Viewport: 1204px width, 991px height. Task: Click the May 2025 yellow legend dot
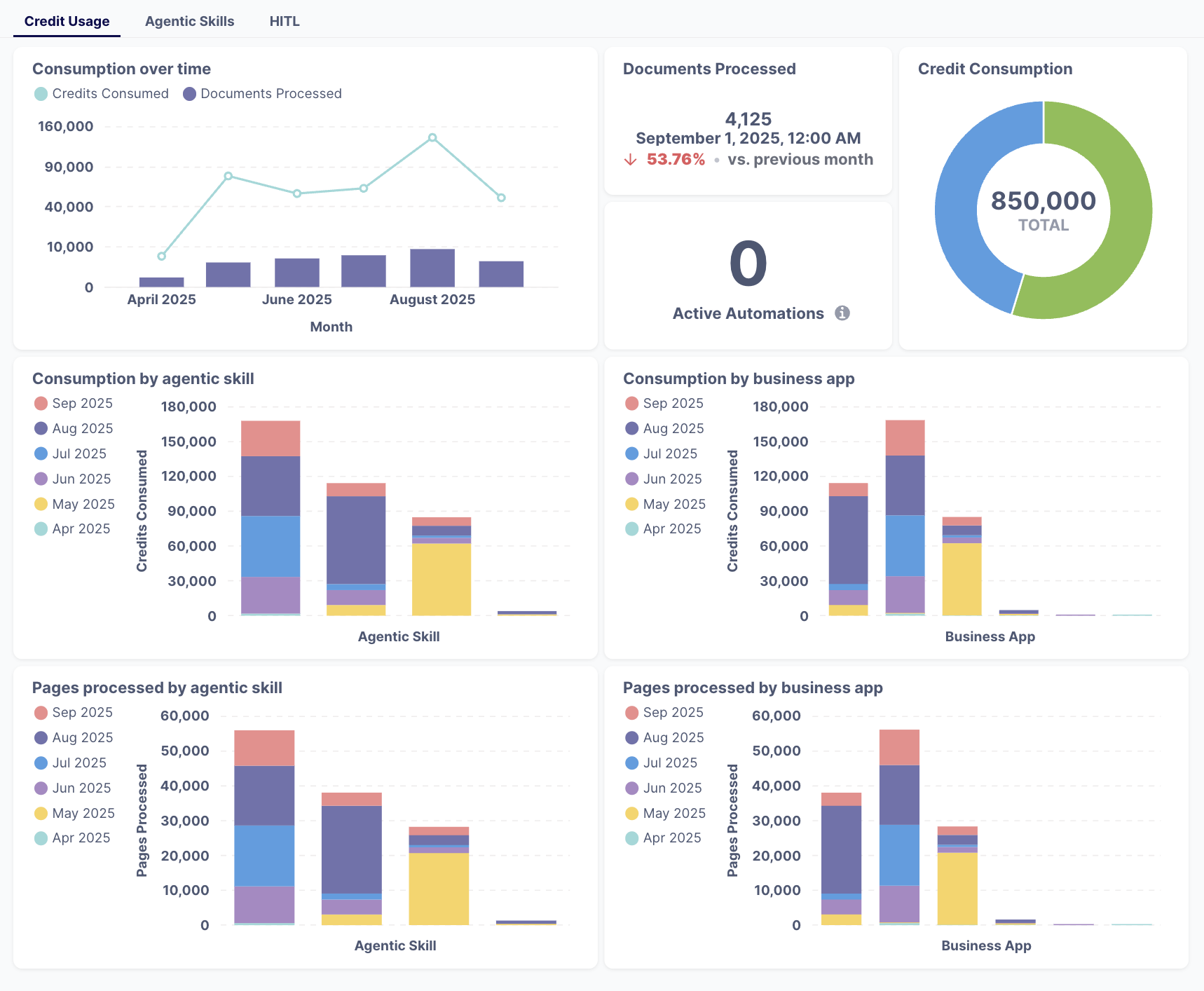tap(41, 504)
